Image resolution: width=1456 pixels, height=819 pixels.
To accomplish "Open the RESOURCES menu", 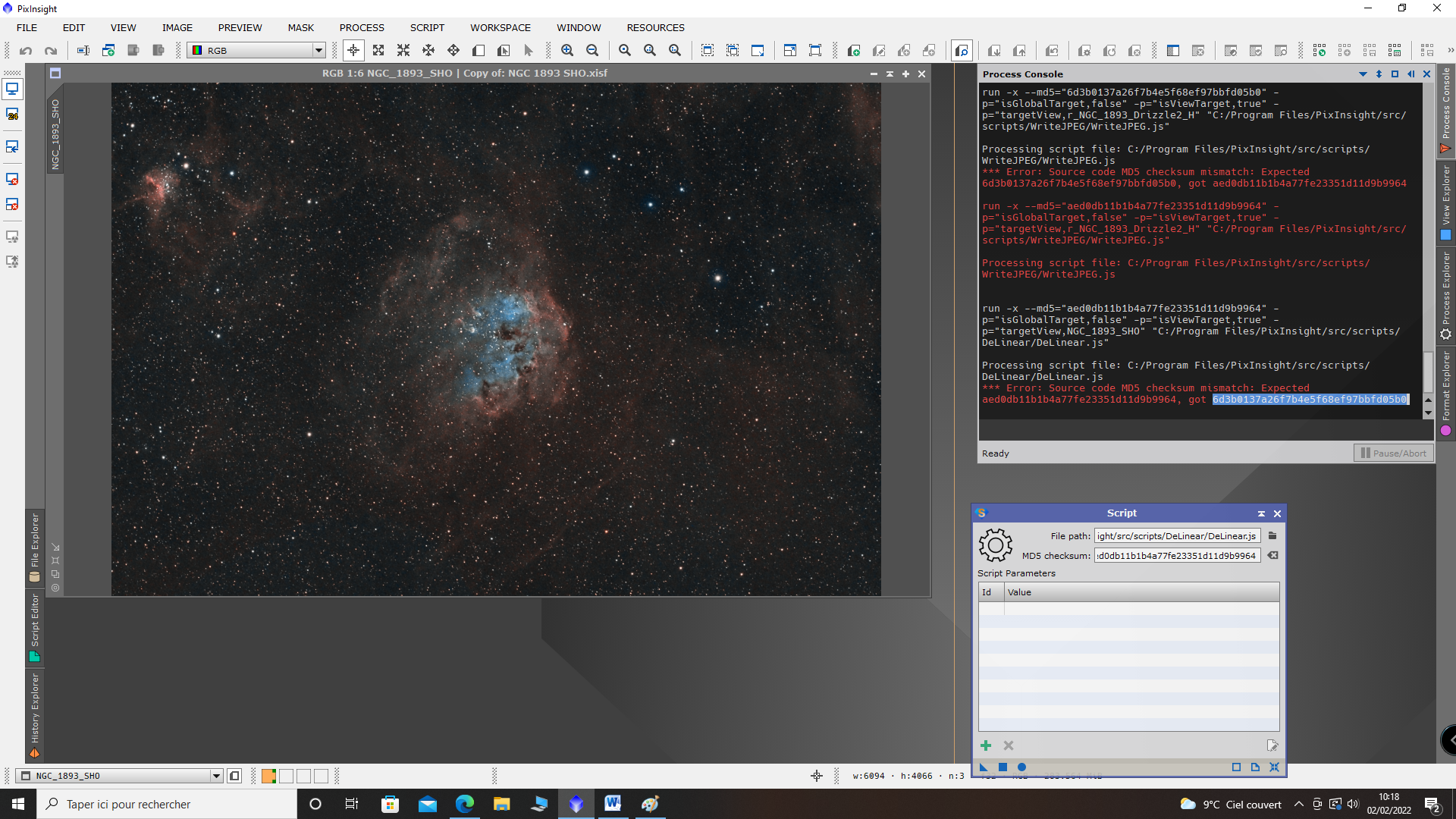I will click(655, 28).
